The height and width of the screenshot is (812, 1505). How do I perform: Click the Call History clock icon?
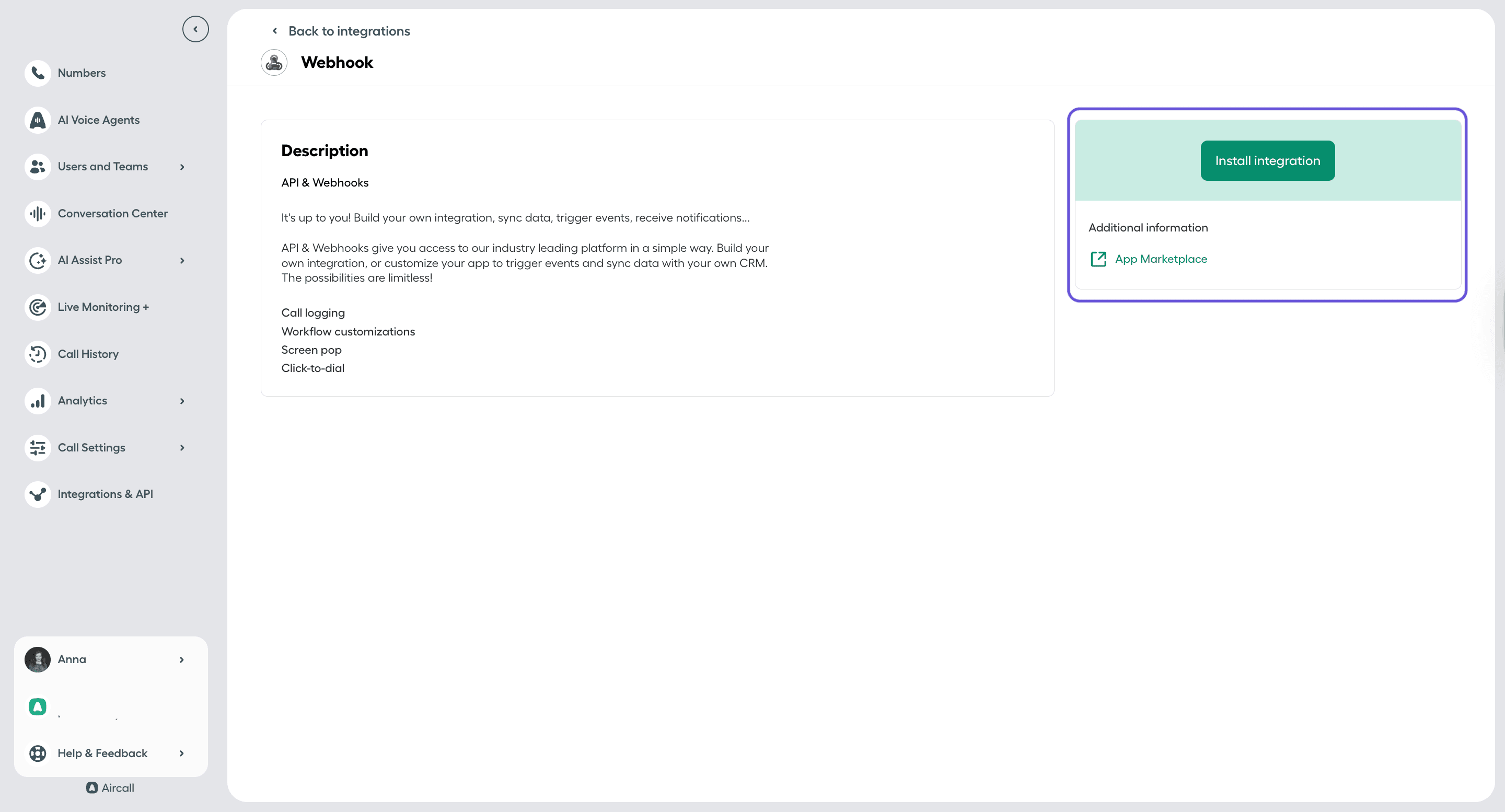38,353
